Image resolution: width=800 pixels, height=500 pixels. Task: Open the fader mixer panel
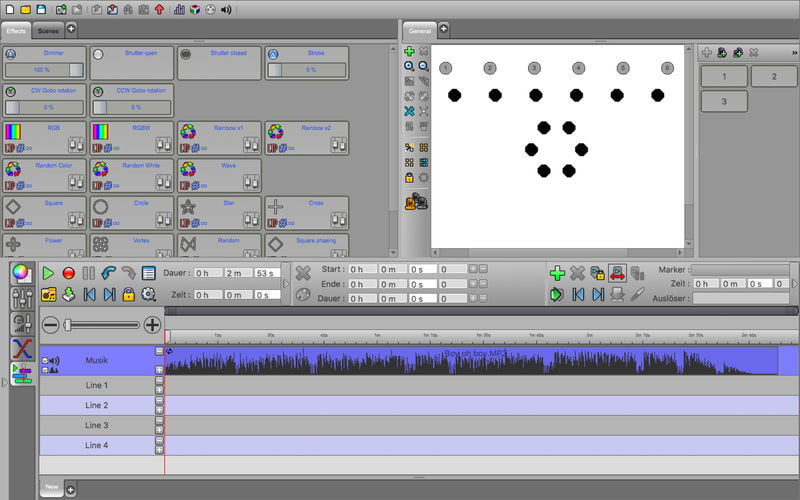[x=22, y=298]
